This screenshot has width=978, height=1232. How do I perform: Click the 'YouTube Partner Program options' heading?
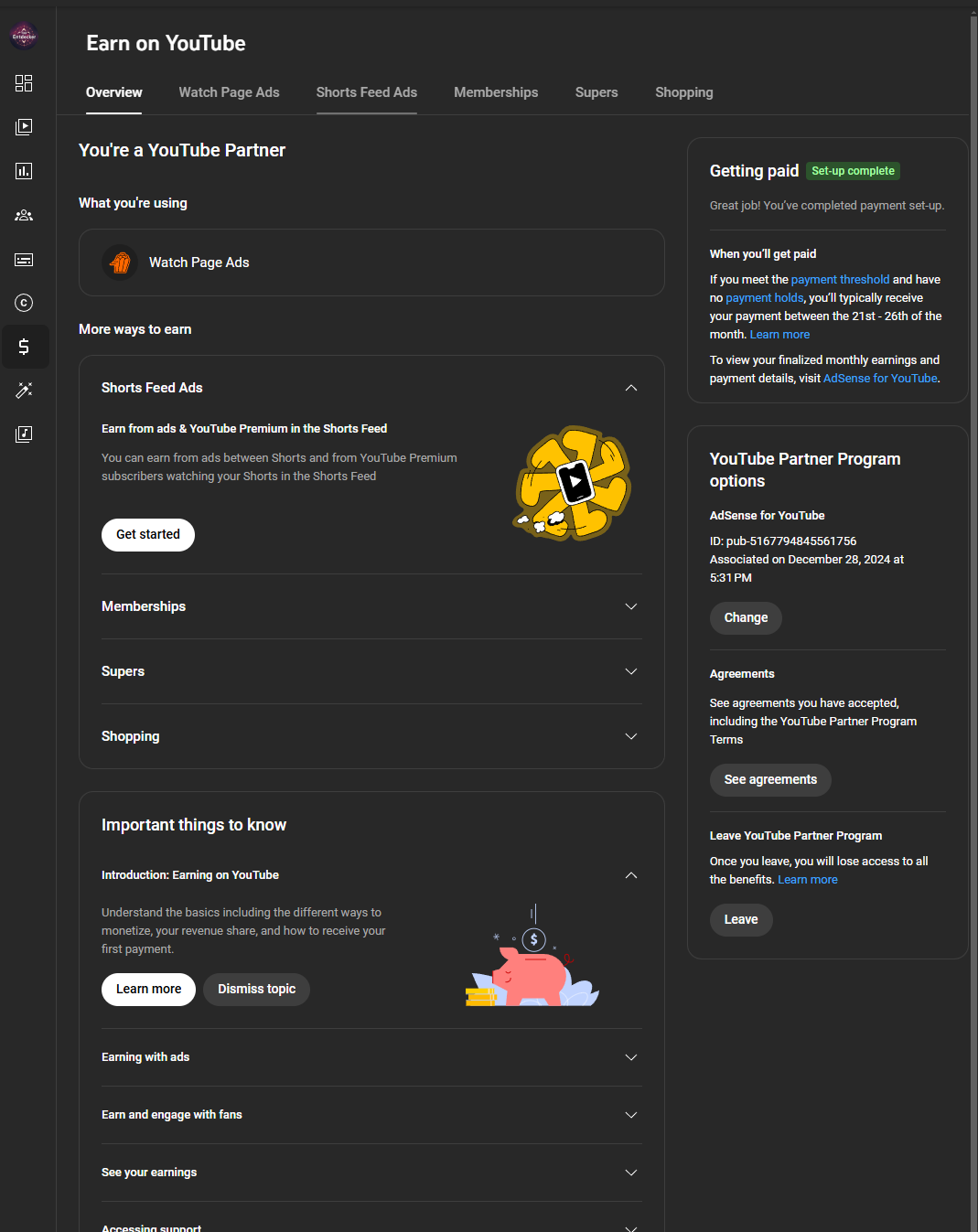tap(805, 470)
